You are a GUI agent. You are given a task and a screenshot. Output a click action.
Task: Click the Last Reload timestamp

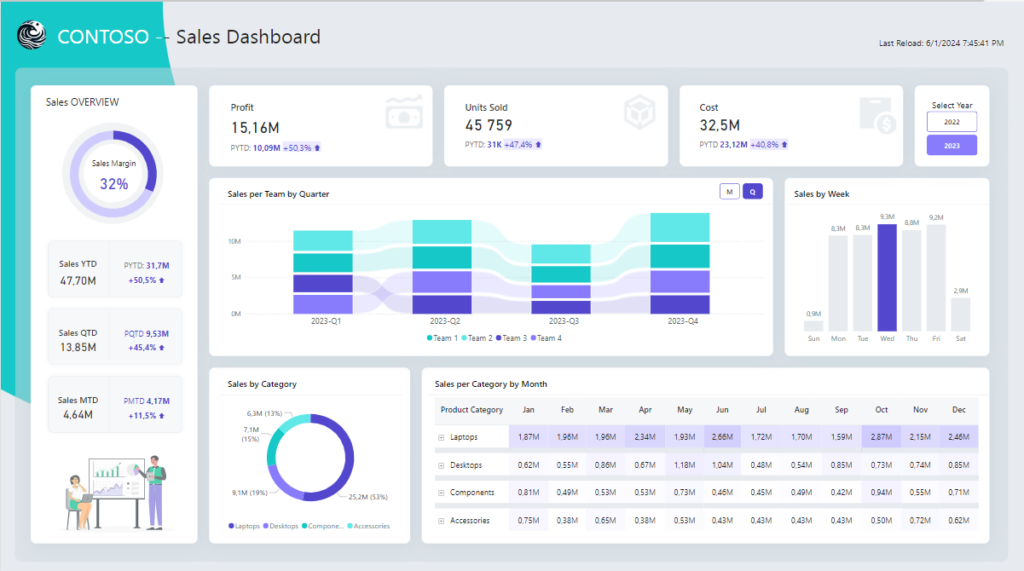[941, 43]
